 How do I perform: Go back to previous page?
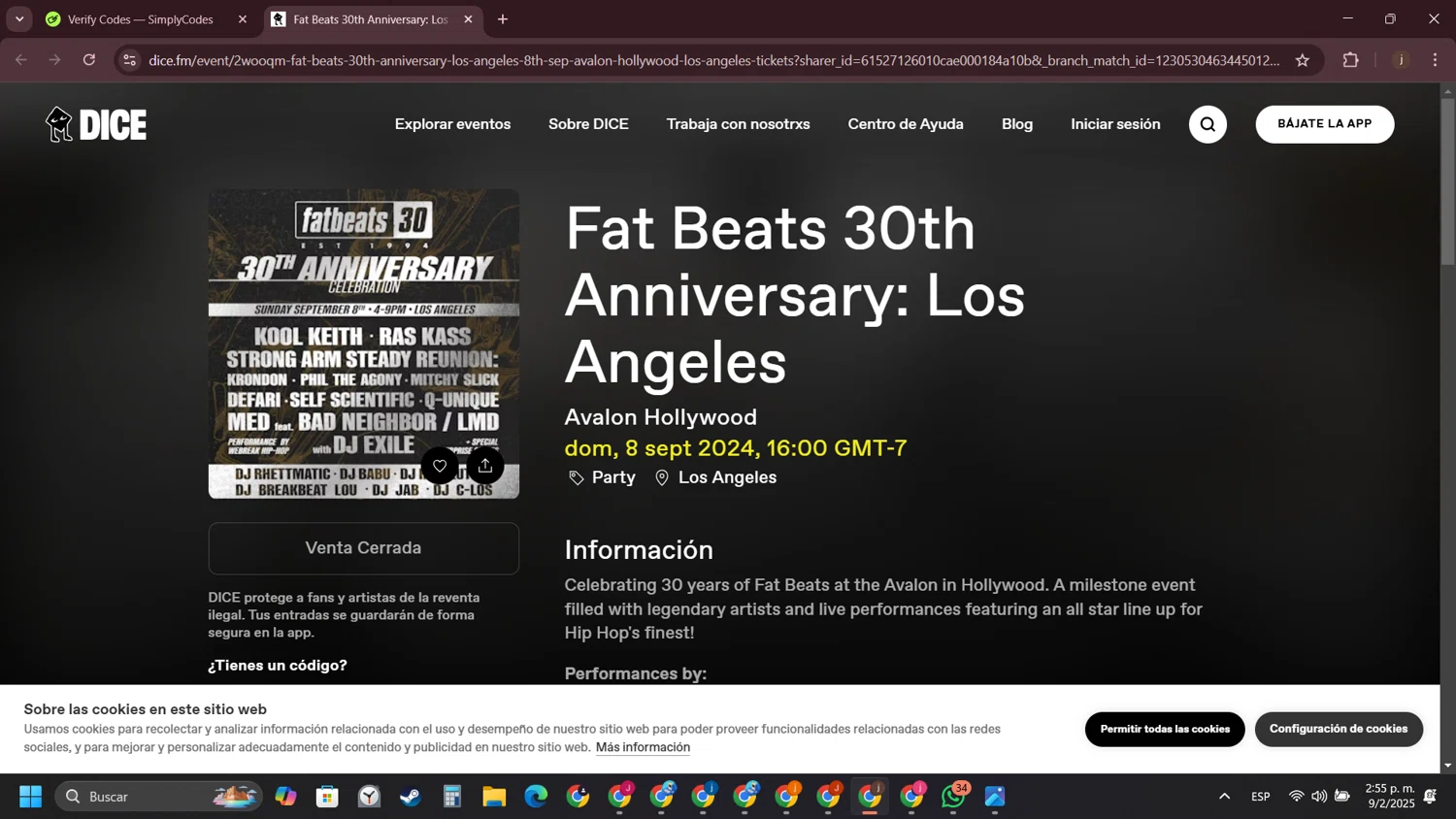coord(21,60)
